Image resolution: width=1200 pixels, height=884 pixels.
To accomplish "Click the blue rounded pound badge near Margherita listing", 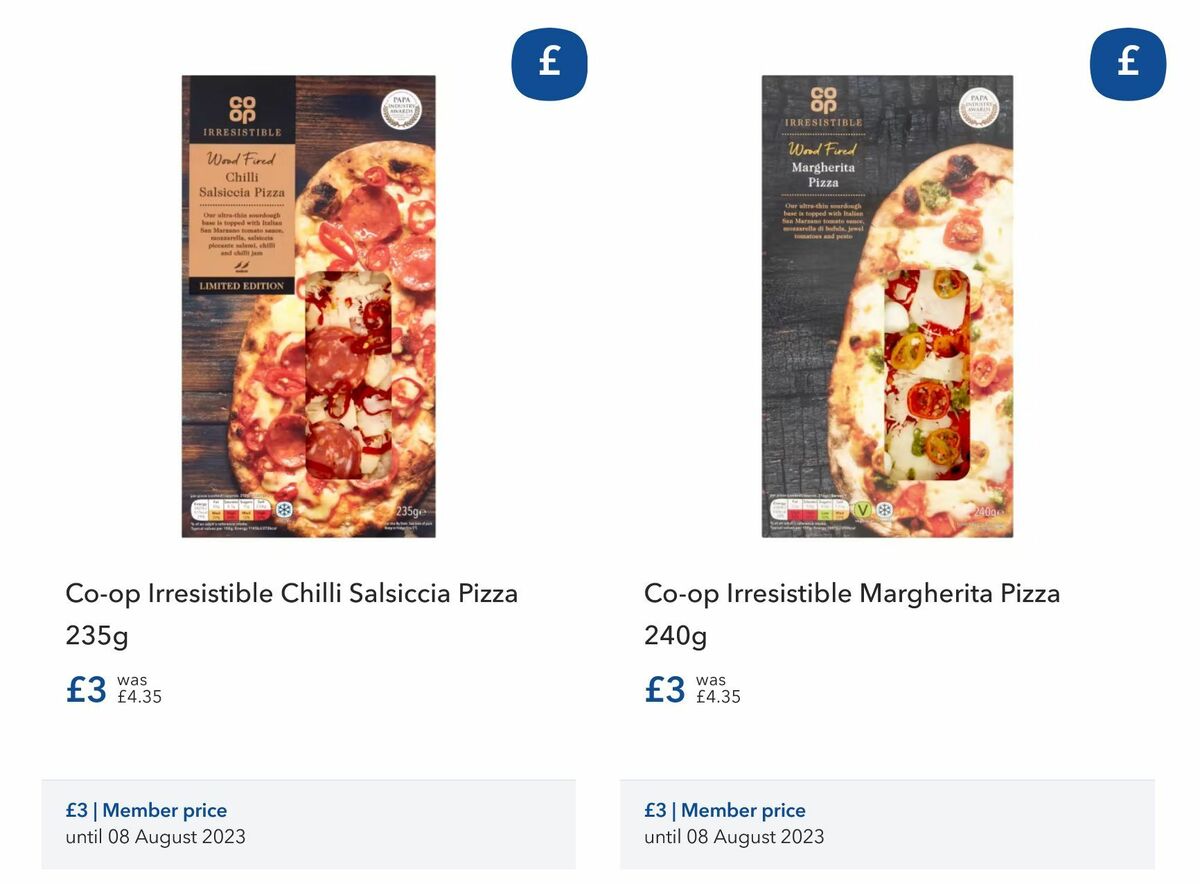I will pyautogui.click(x=1128, y=62).
